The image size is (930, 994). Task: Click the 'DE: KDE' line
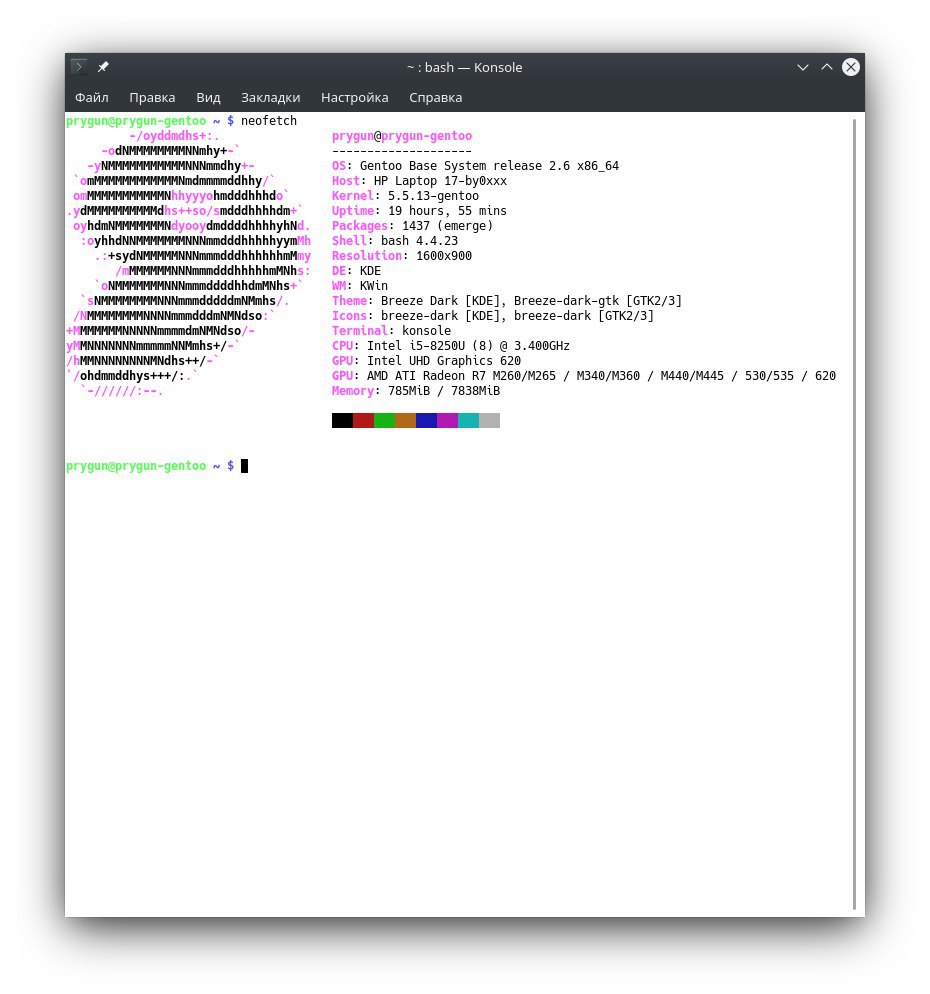pos(357,271)
